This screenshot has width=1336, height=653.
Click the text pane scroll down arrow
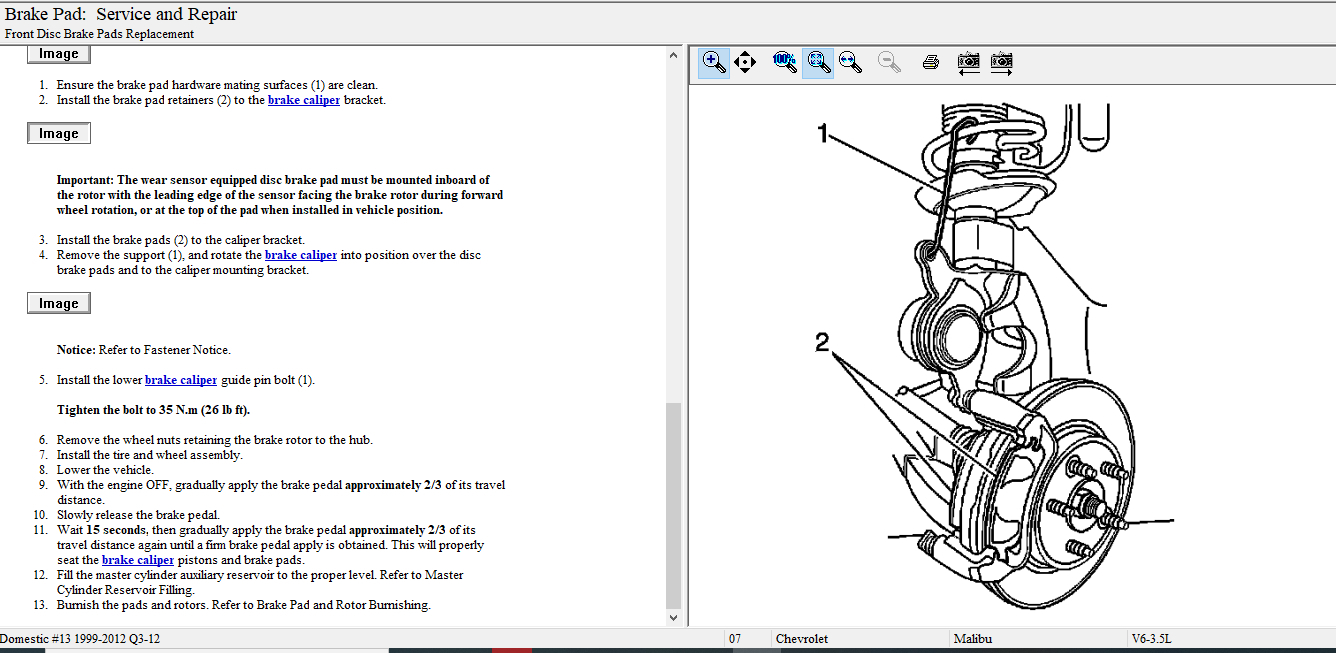tap(673, 618)
